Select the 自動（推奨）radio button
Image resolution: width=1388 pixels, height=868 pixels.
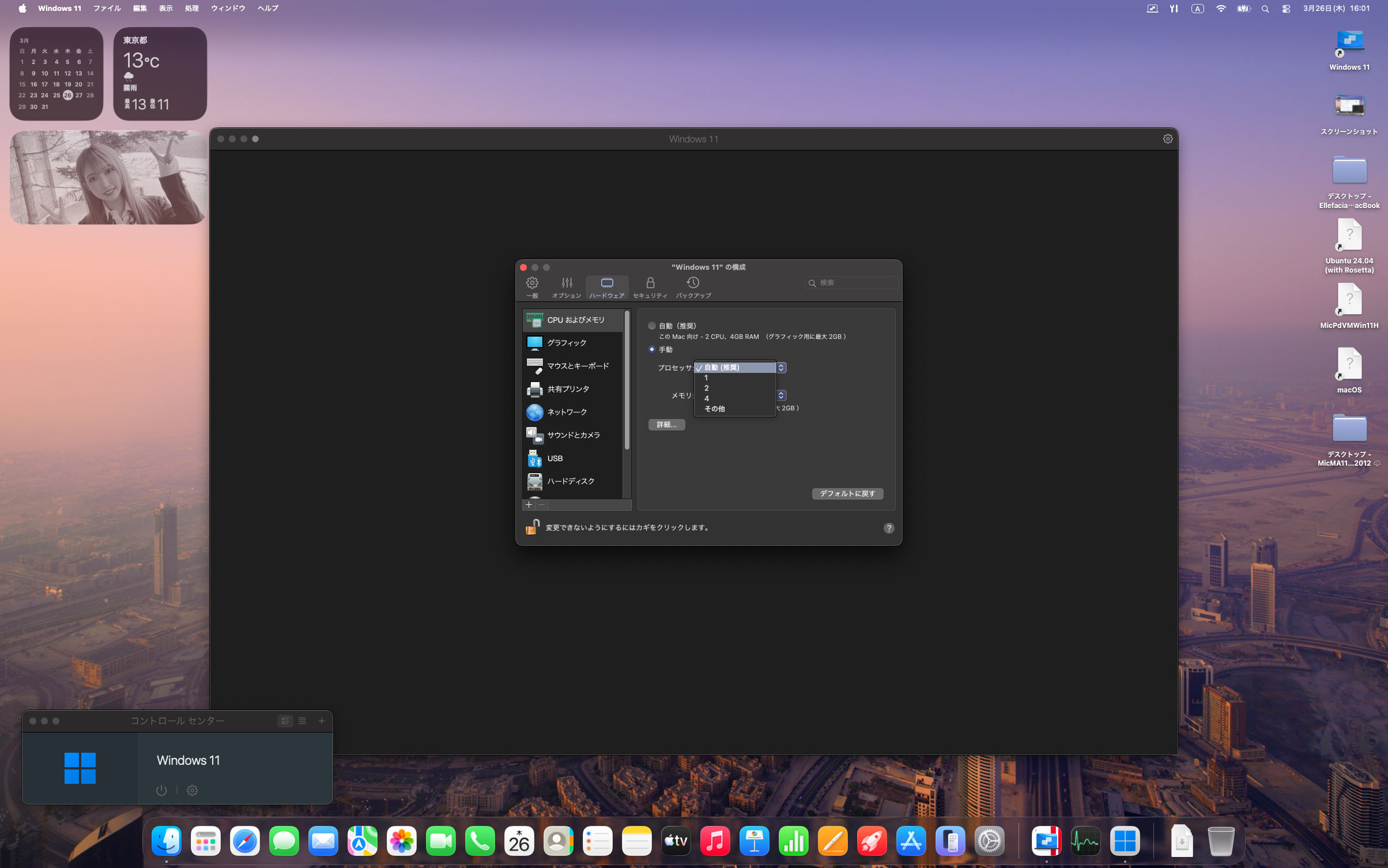click(x=652, y=326)
